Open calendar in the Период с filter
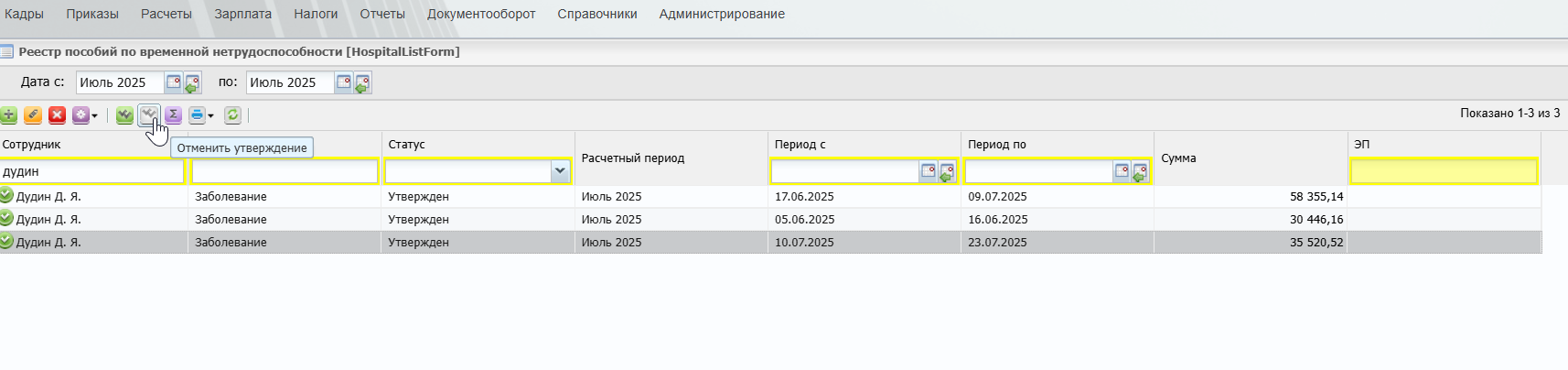The image size is (1568, 370). tap(928, 171)
